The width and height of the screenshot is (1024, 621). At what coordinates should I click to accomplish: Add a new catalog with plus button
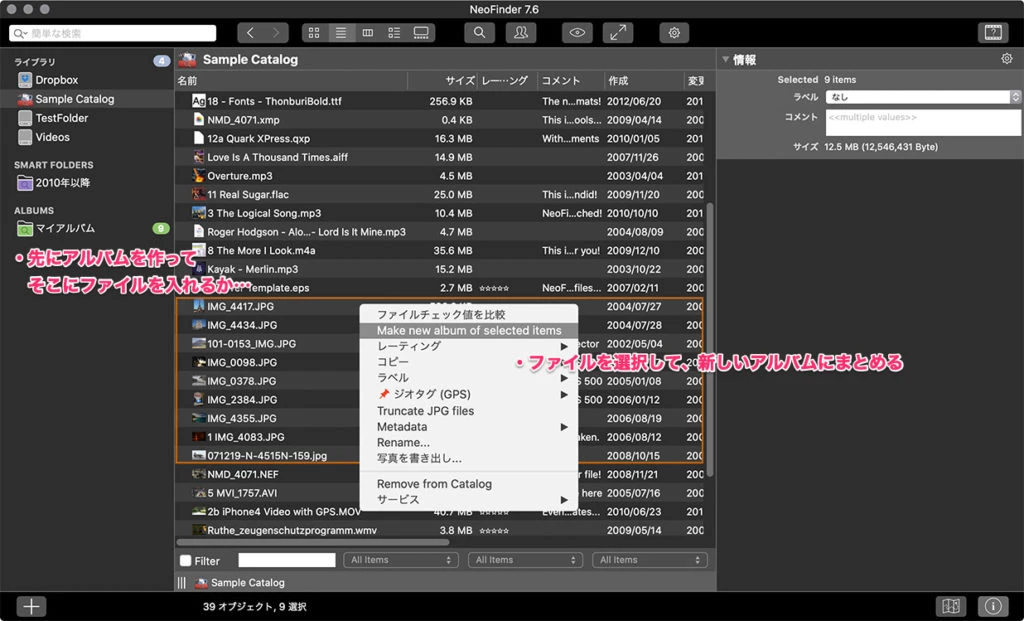[31, 606]
